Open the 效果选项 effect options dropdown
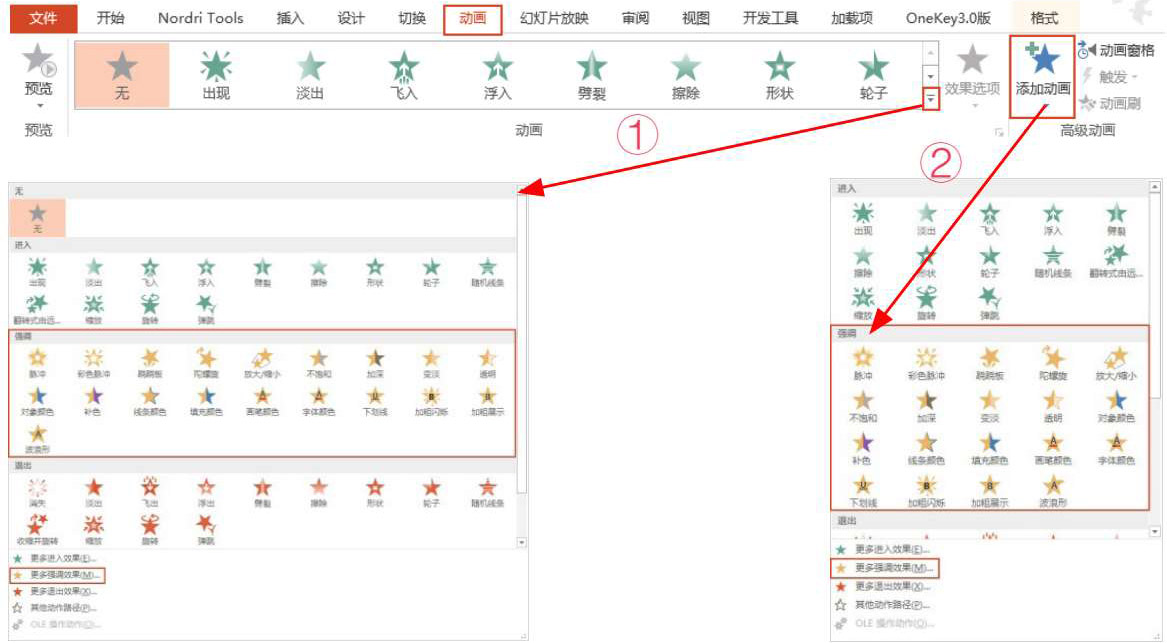Viewport: 1167px width, 643px height. click(x=971, y=77)
